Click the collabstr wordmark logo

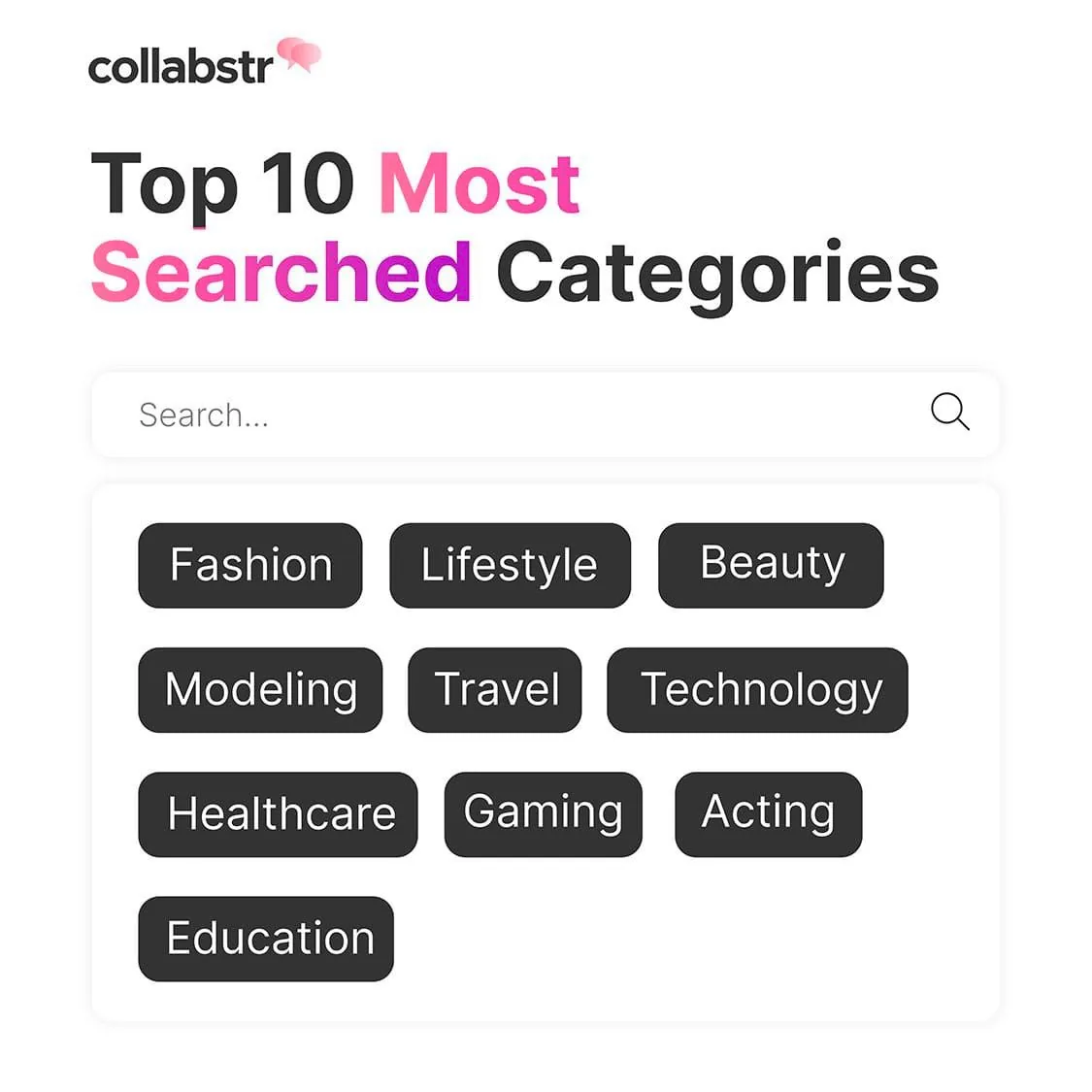click(x=182, y=68)
